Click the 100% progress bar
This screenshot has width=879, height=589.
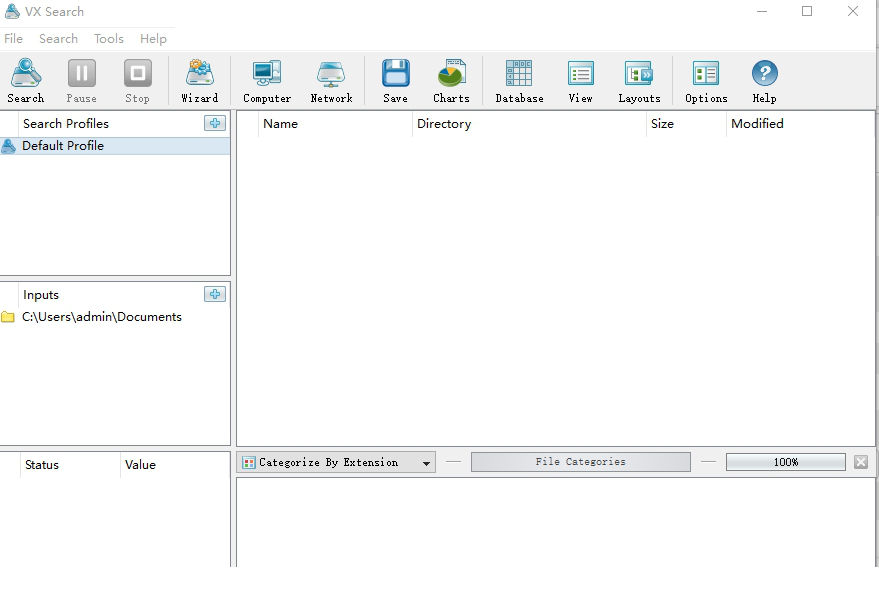[x=785, y=462]
